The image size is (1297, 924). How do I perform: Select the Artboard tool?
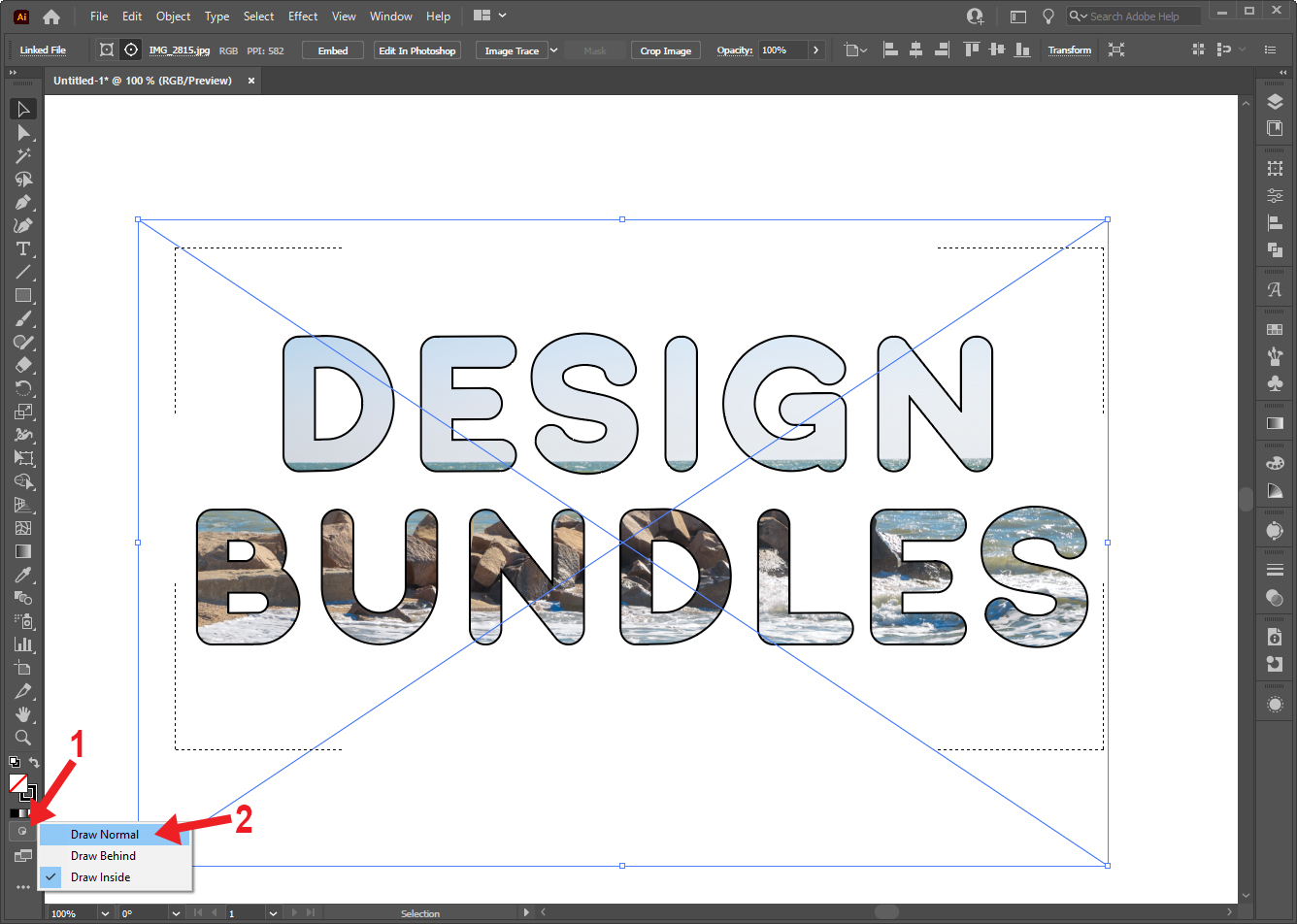(23, 668)
